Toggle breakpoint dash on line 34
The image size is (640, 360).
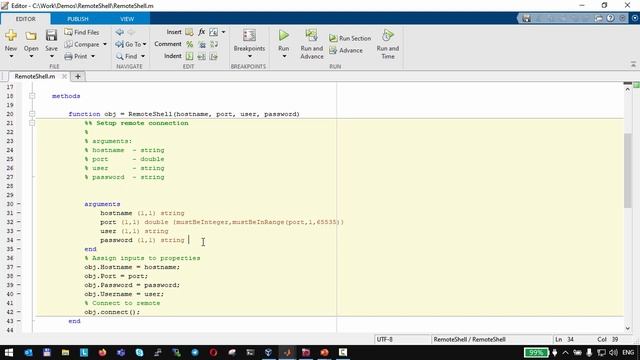click(19, 240)
